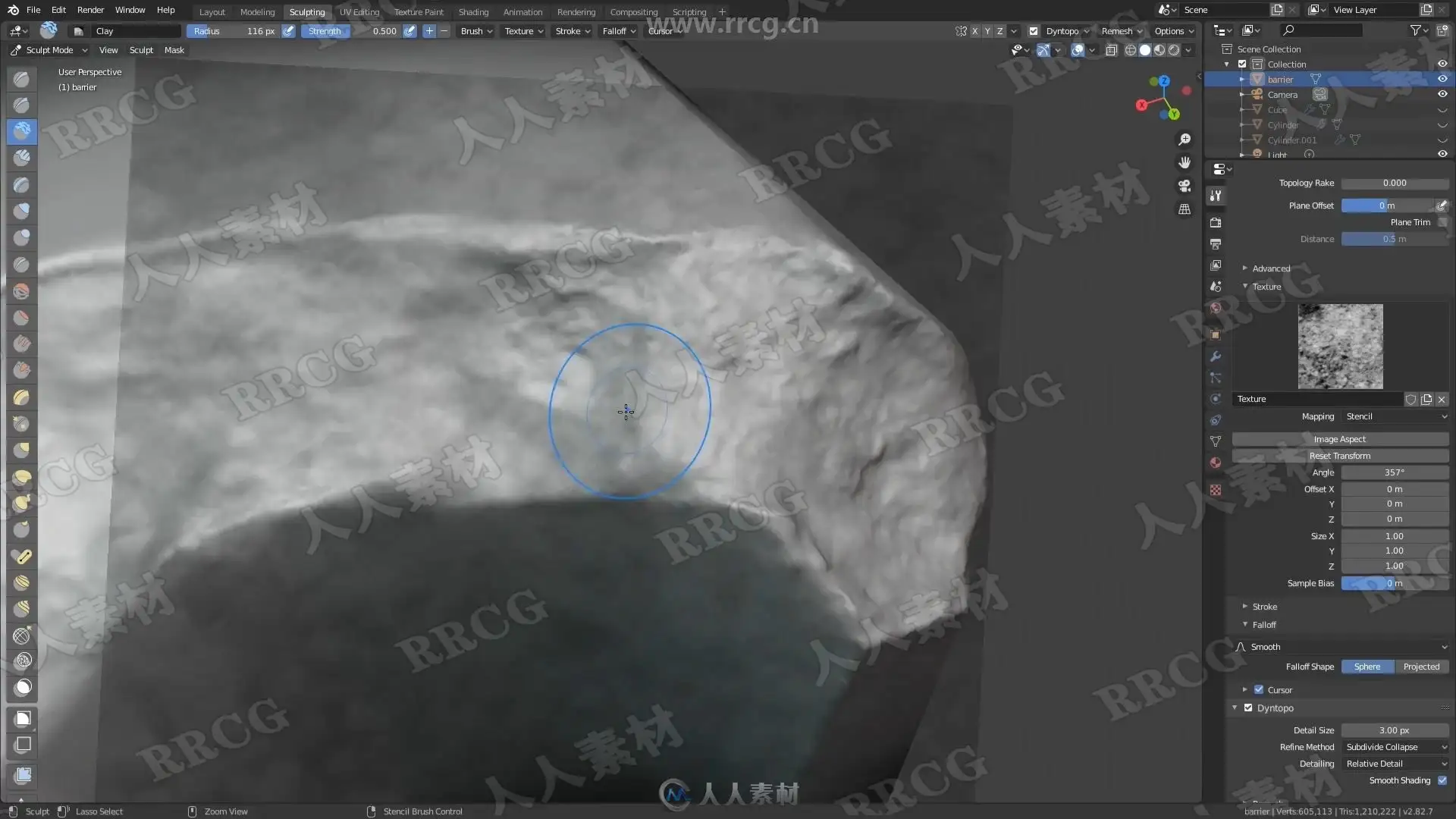Open Active Tool properties tab icon
The height and width of the screenshot is (819, 1456).
click(x=1216, y=196)
